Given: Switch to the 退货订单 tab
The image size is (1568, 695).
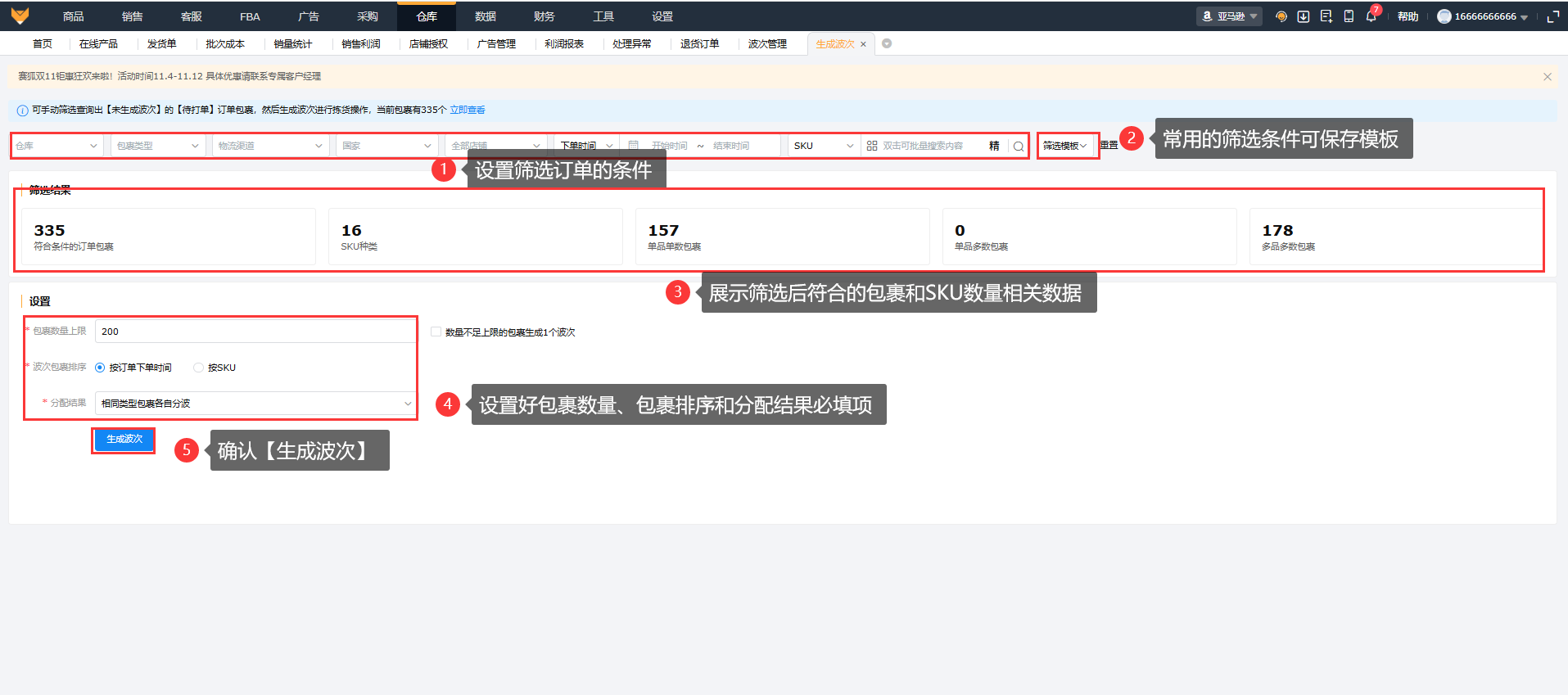Looking at the screenshot, I should pyautogui.click(x=700, y=44).
